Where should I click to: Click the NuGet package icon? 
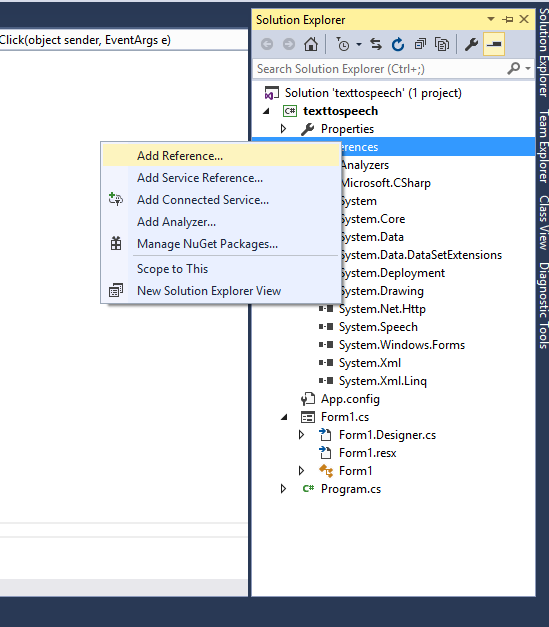[116, 244]
